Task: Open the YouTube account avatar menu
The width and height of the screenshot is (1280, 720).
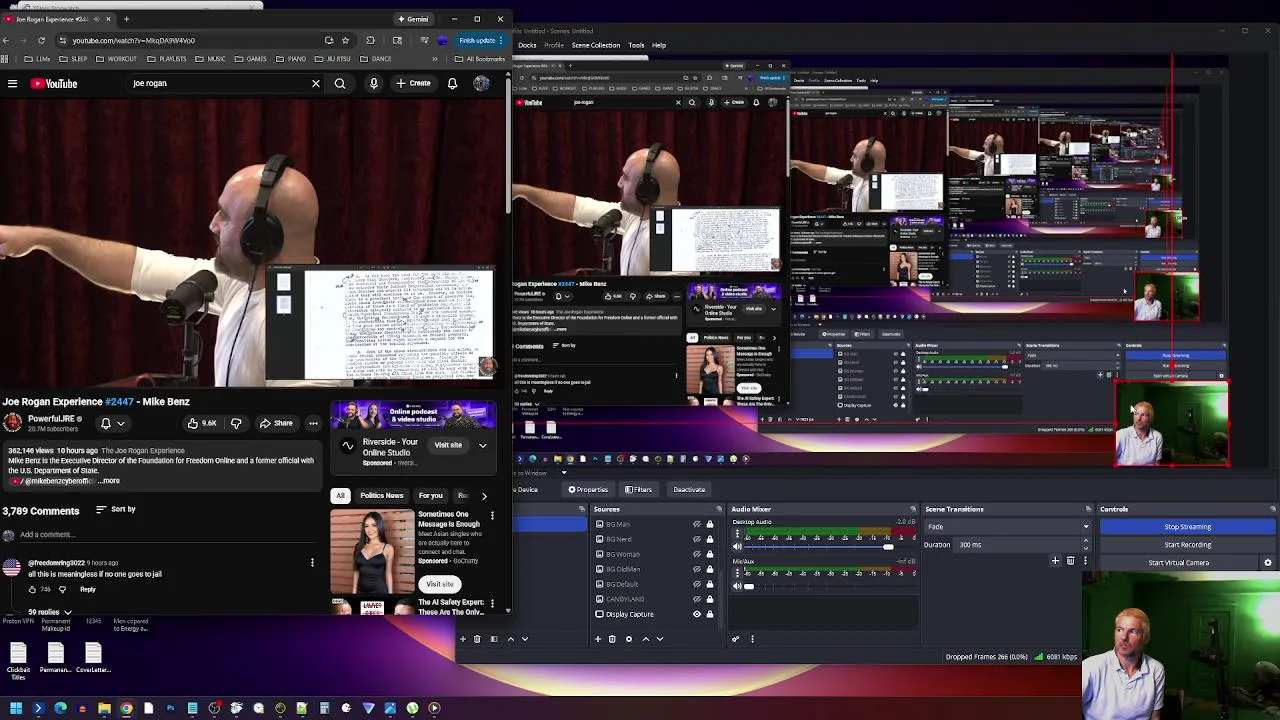Action: tap(481, 84)
